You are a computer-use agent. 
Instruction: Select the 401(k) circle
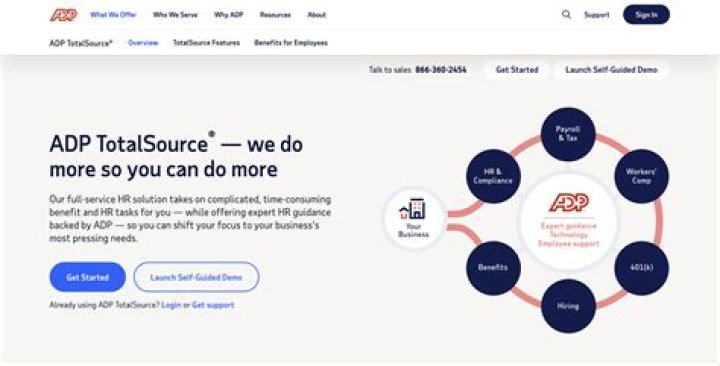click(641, 268)
